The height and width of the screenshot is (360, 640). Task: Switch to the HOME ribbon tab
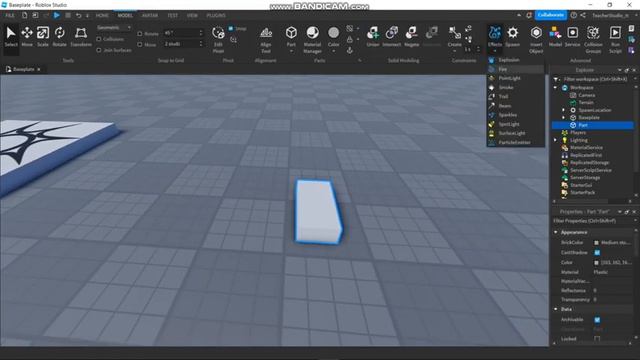pos(102,16)
